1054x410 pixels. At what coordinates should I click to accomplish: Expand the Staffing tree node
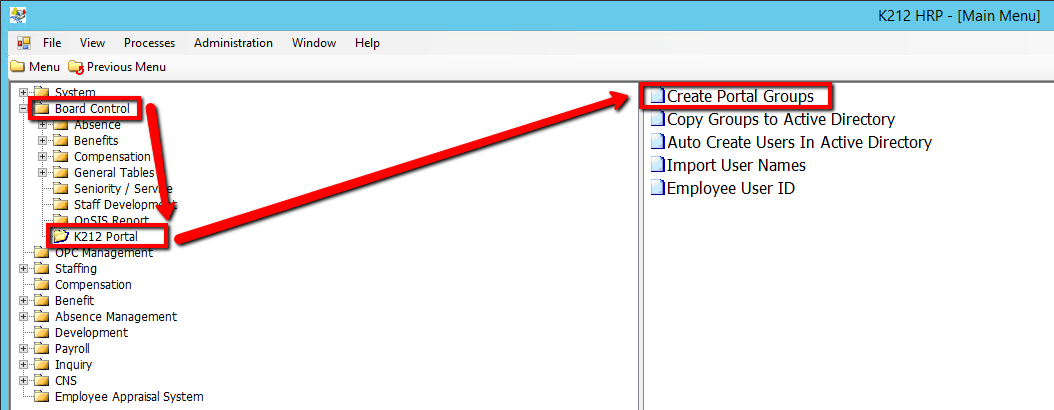click(x=24, y=269)
